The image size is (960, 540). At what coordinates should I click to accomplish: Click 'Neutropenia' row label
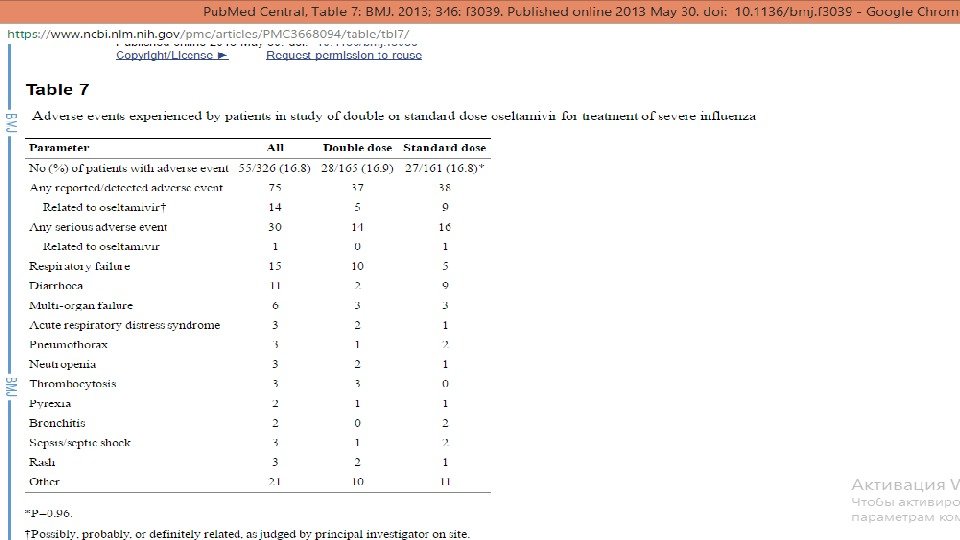pyautogui.click(x=62, y=364)
